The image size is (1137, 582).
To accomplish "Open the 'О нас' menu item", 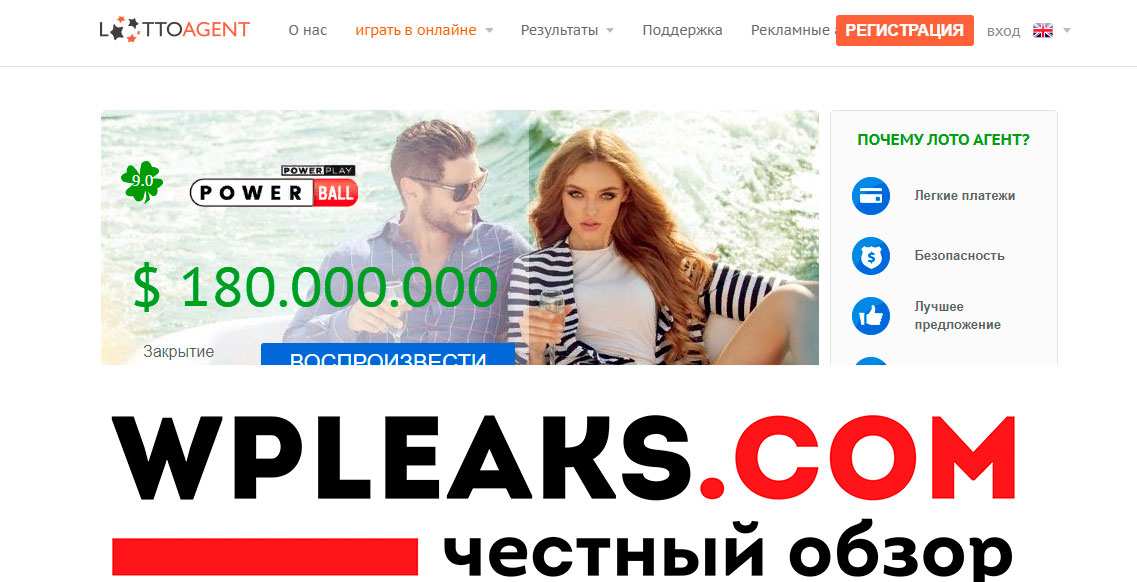I will tap(307, 30).
